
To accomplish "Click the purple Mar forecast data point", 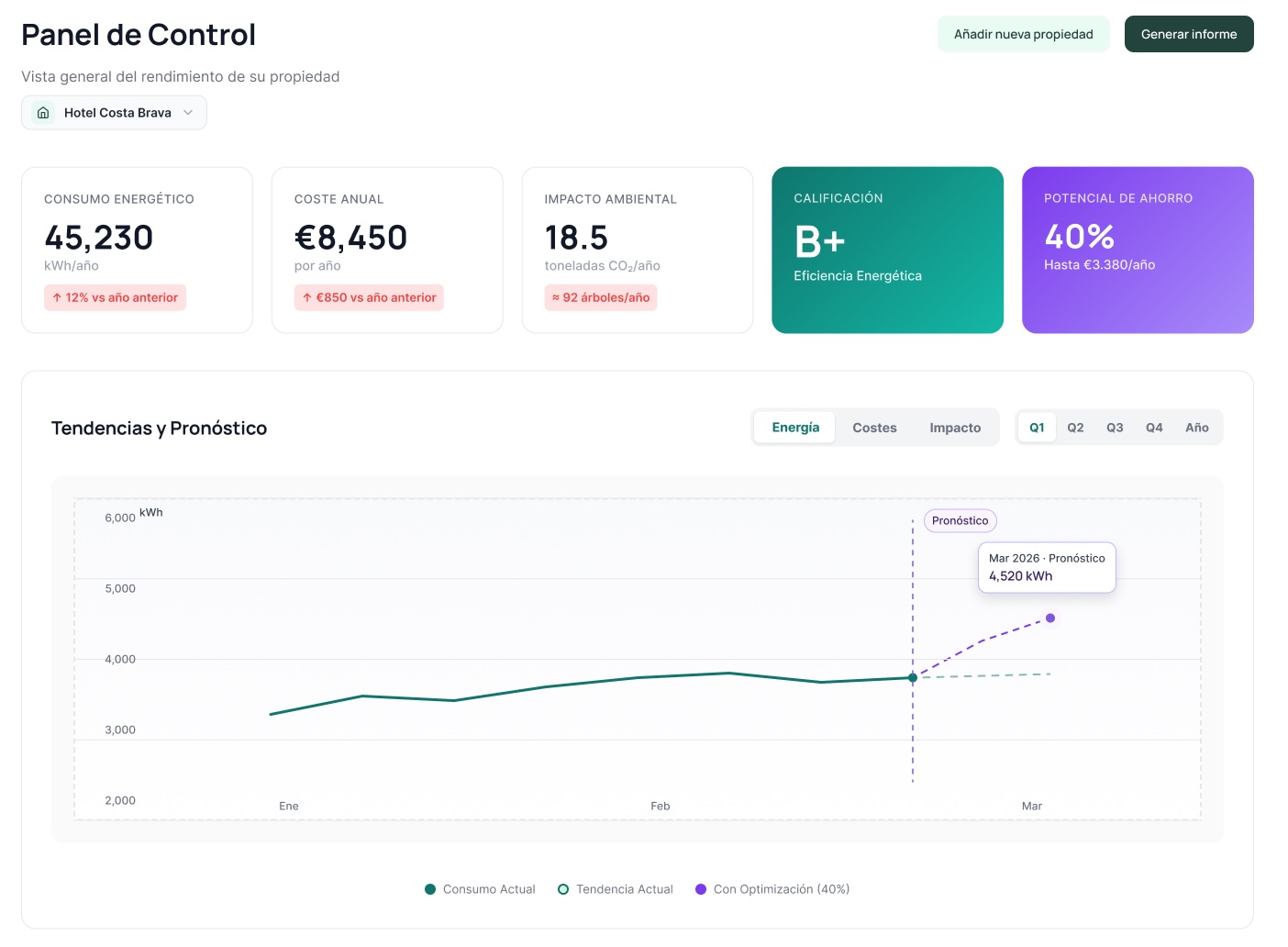I will [1050, 618].
